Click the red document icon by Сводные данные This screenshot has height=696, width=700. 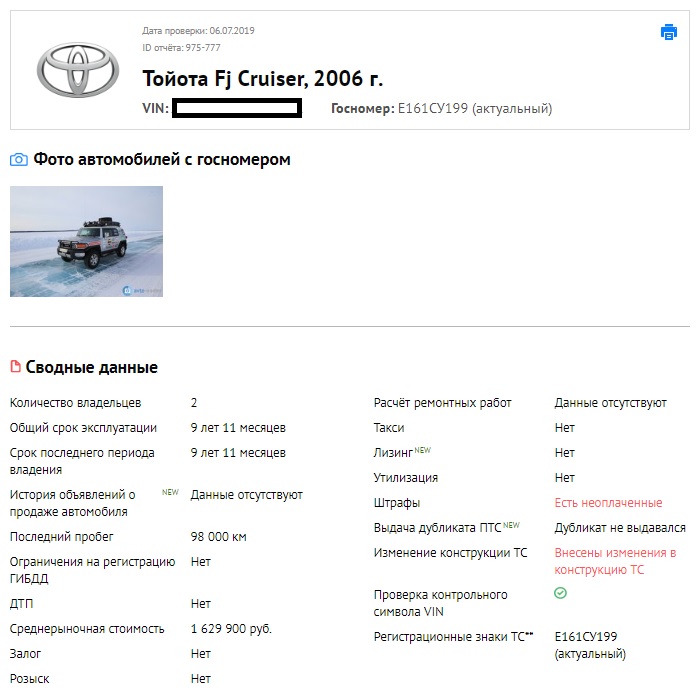16,367
